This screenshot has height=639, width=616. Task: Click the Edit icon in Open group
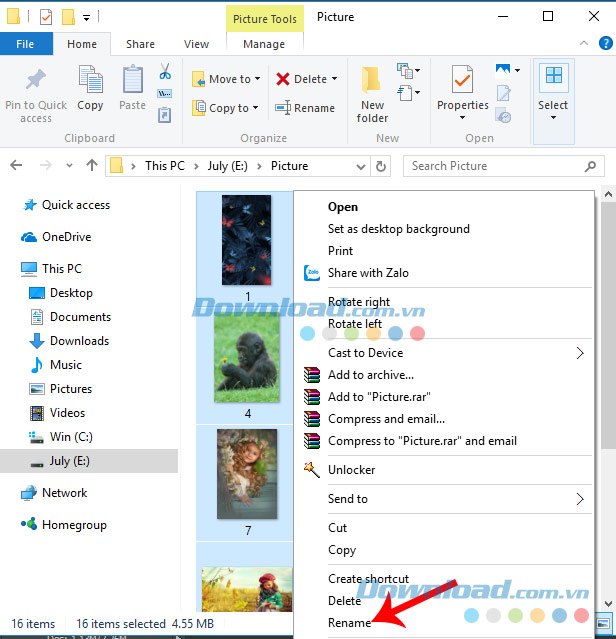(x=503, y=93)
